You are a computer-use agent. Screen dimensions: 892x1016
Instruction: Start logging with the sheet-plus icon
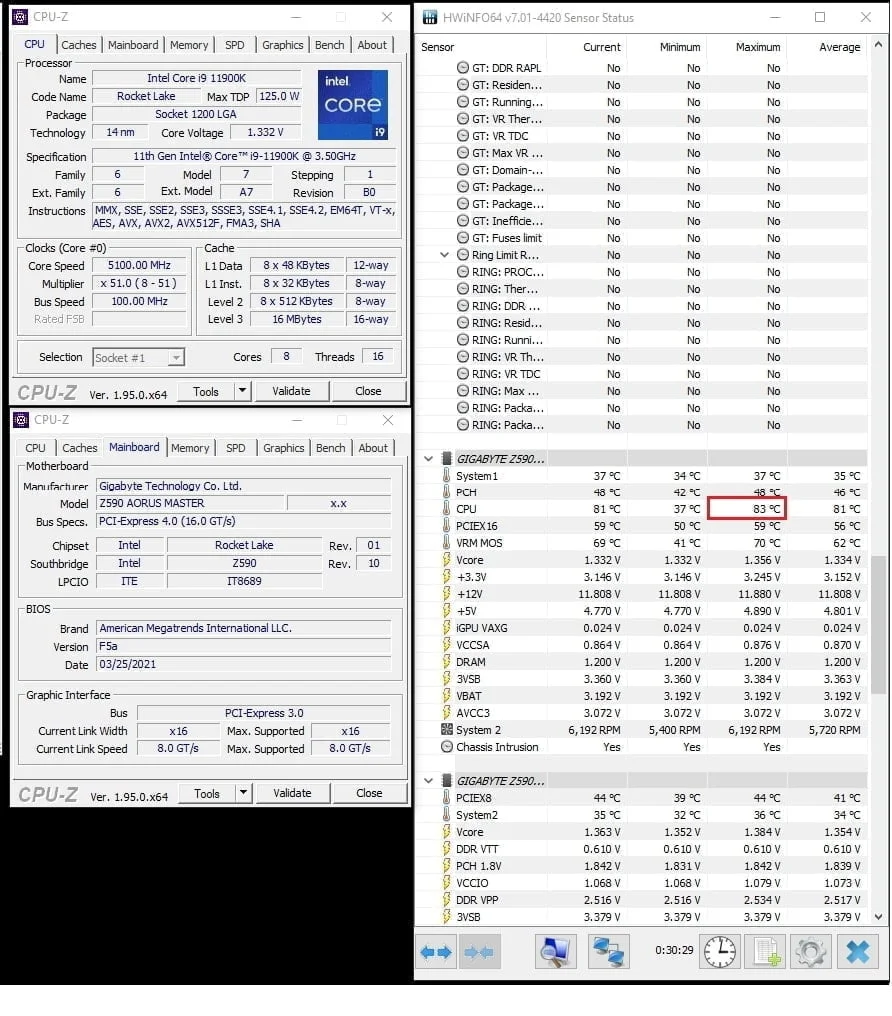click(766, 952)
